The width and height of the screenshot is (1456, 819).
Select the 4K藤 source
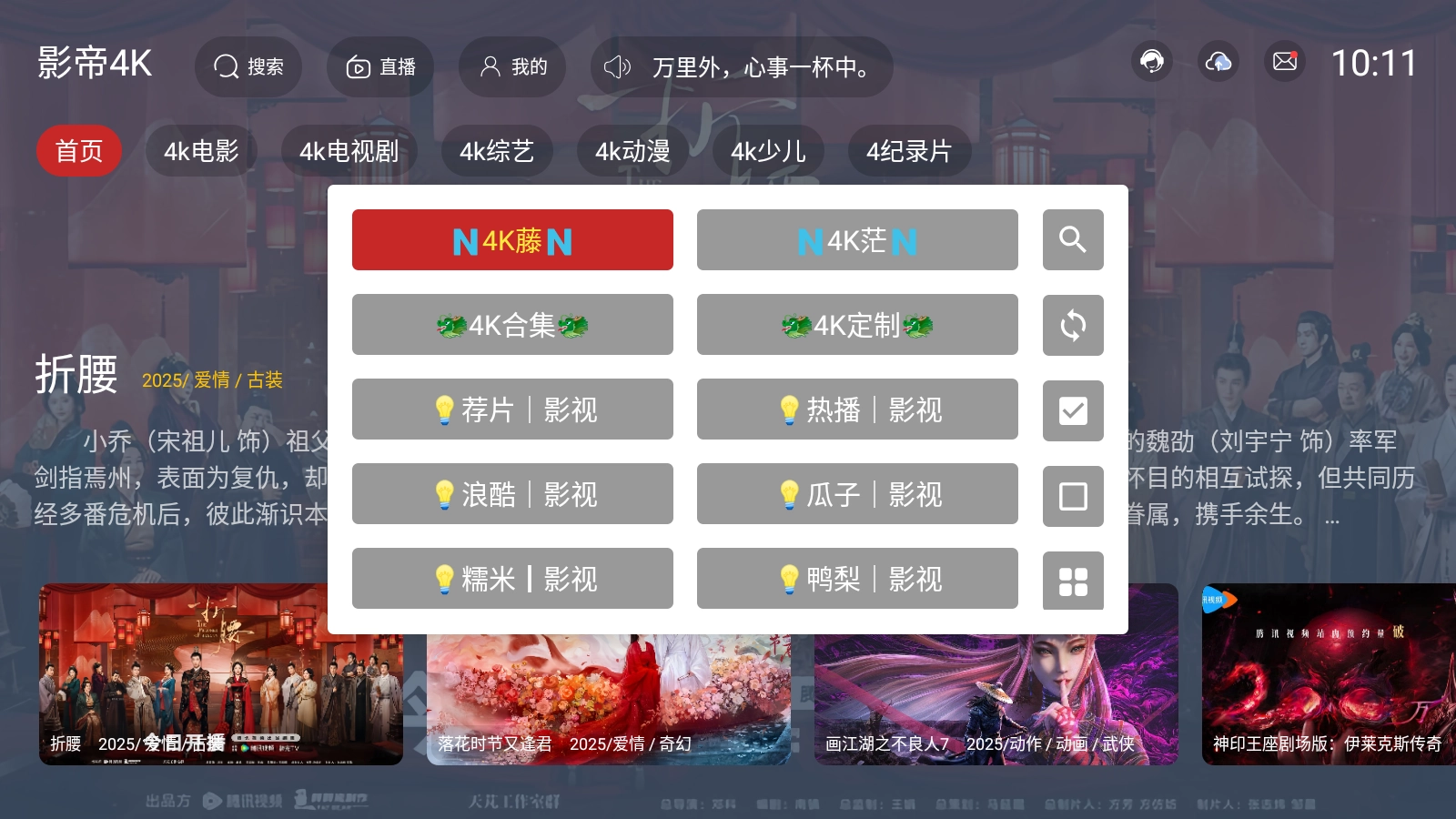point(512,240)
